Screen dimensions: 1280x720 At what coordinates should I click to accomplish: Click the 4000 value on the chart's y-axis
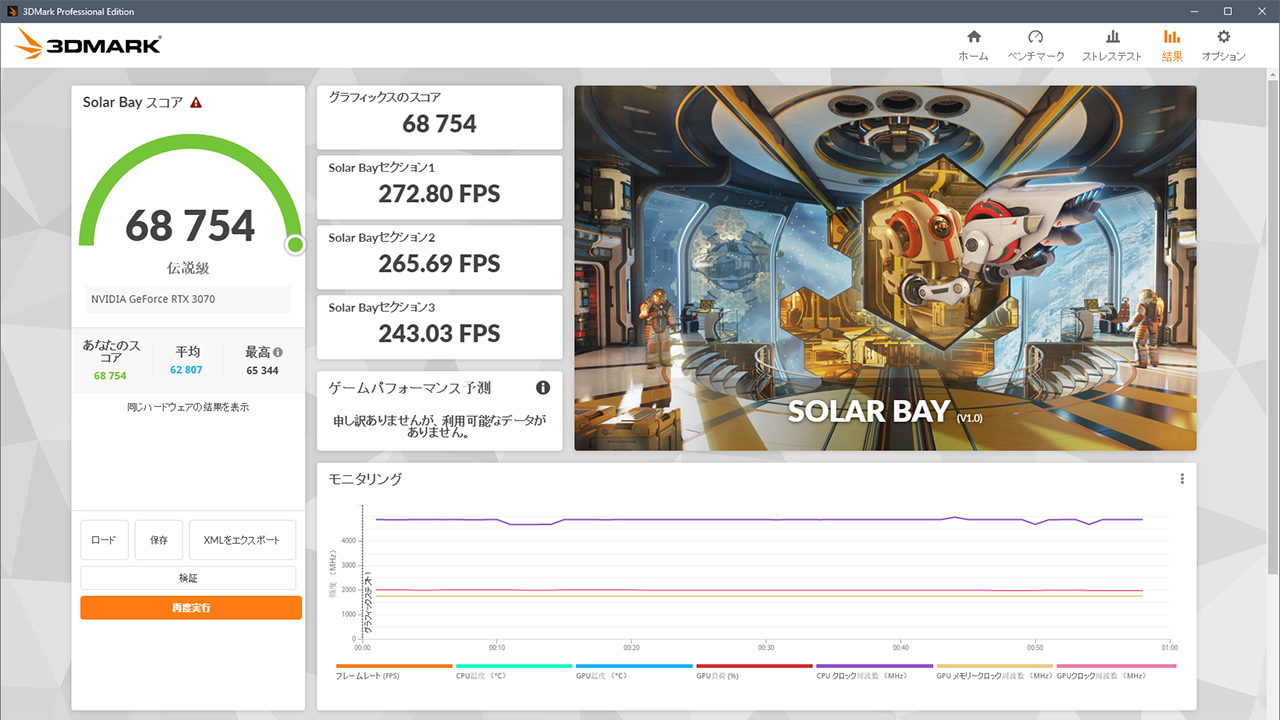[348, 541]
